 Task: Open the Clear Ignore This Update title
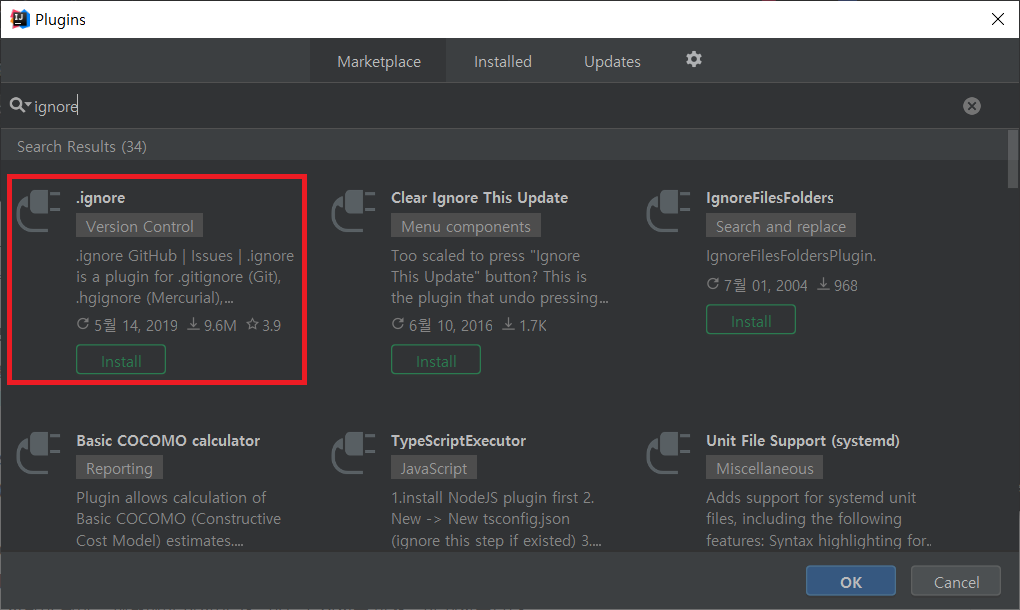point(479,198)
